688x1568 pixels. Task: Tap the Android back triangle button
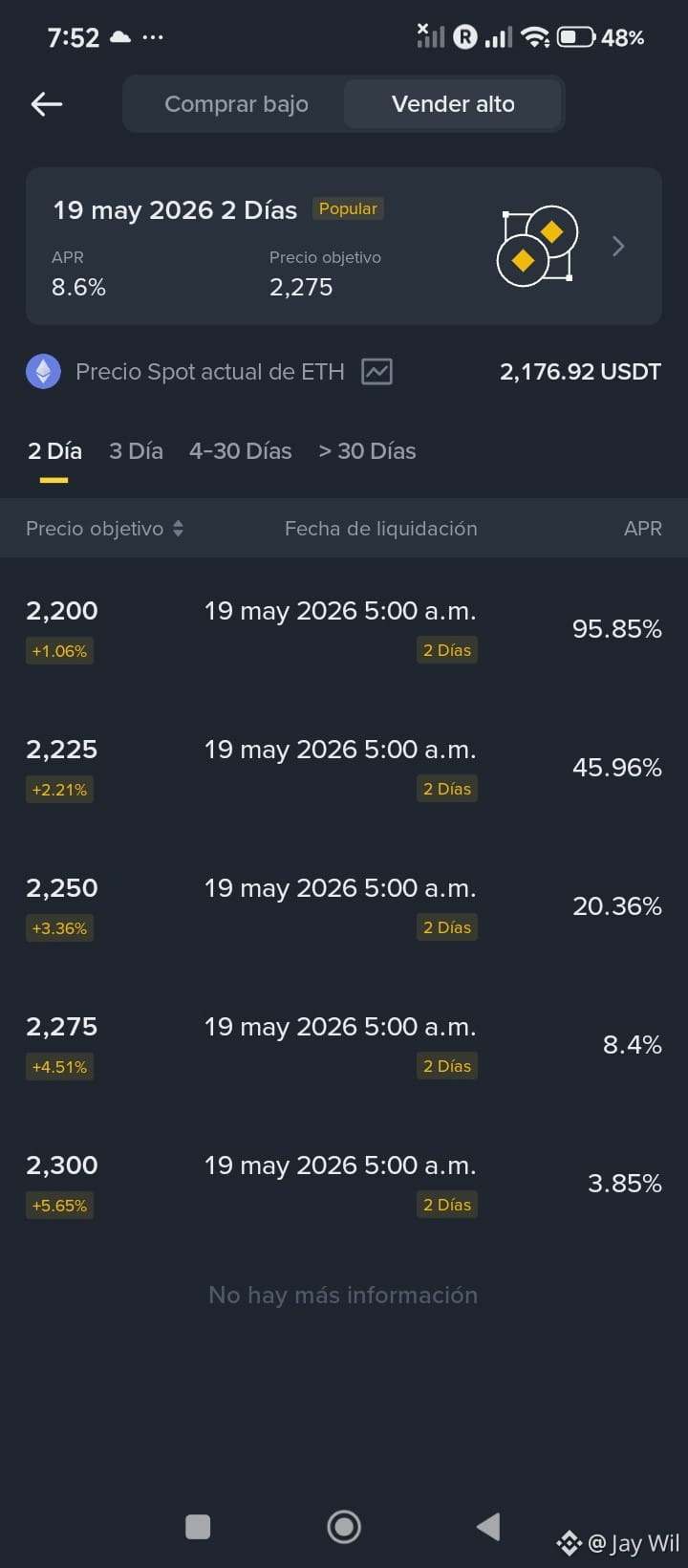coord(488,1527)
